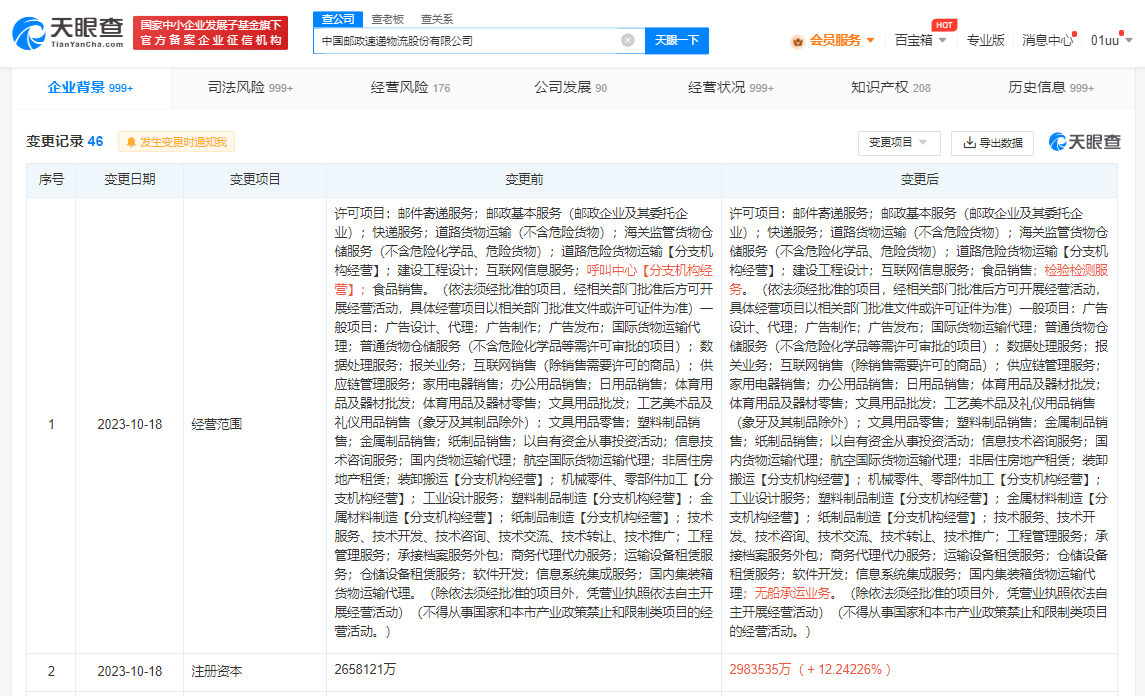Click the 序号 column header
This screenshot has height=696, width=1145.
click(x=51, y=180)
